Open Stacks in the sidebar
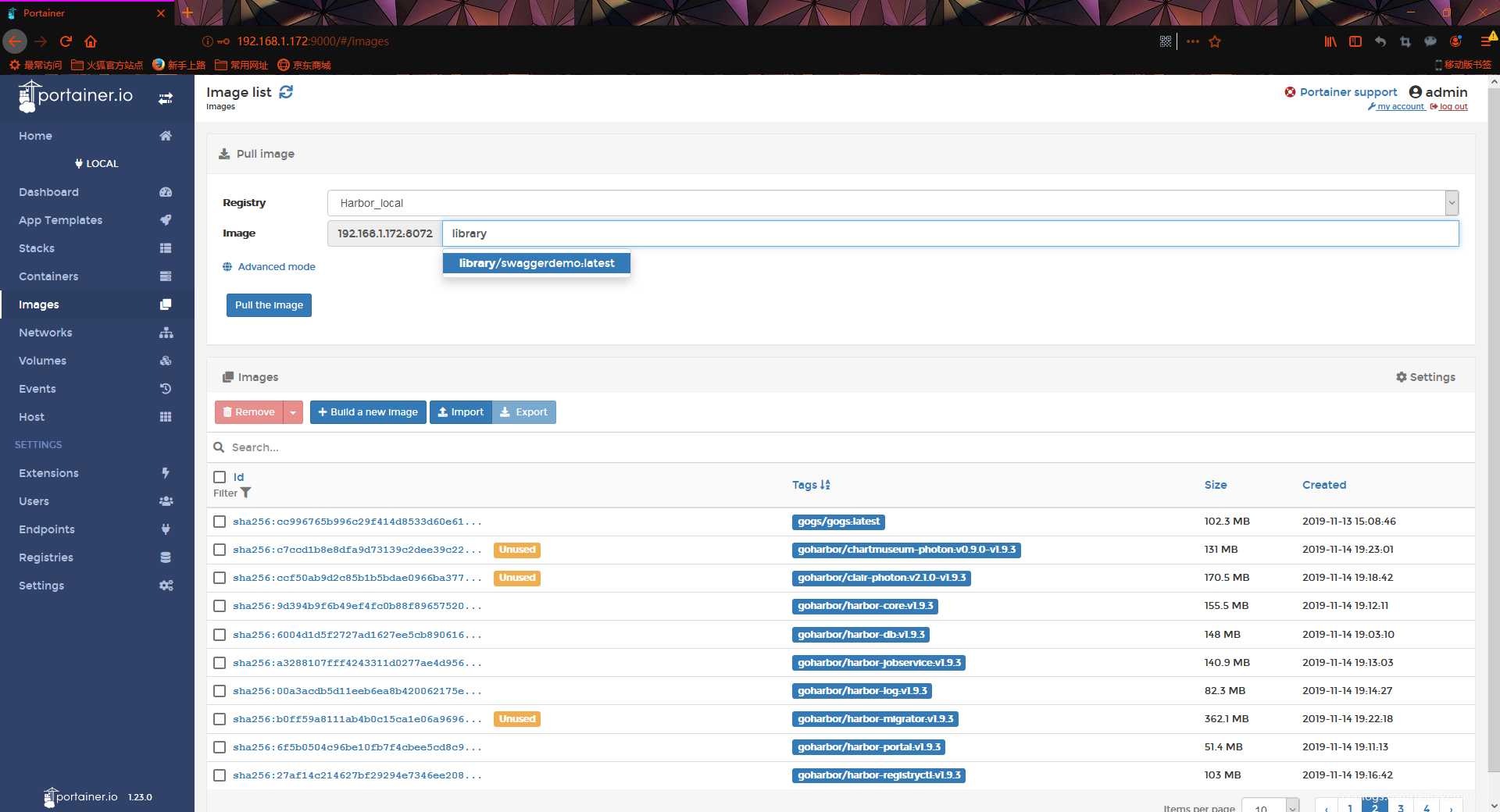1500x812 pixels. point(97,248)
